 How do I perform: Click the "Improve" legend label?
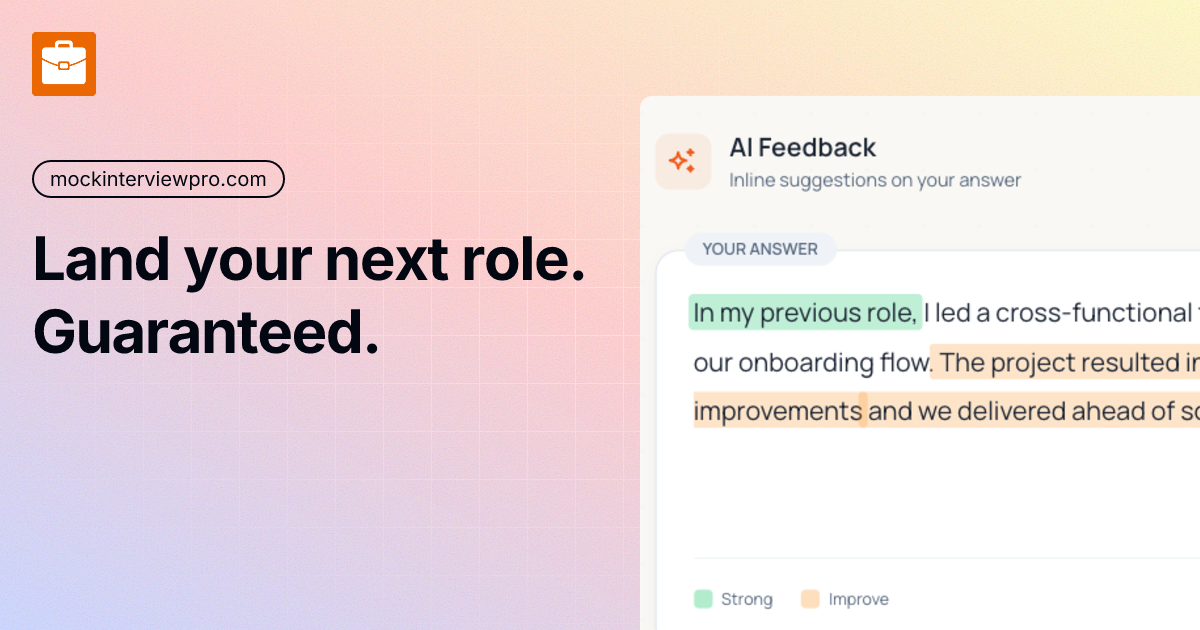click(x=858, y=599)
